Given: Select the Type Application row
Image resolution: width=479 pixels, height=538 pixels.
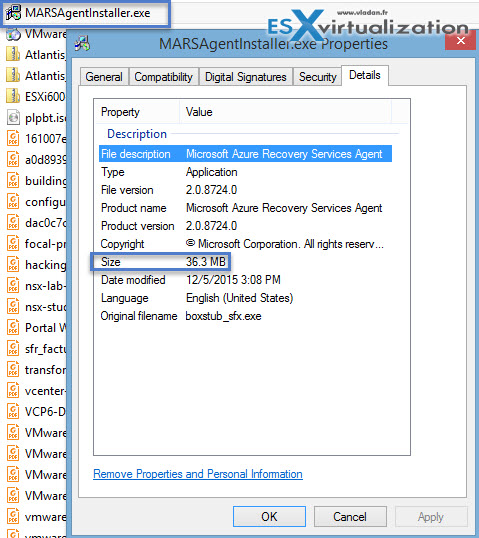Looking at the screenshot, I should 245,172.
